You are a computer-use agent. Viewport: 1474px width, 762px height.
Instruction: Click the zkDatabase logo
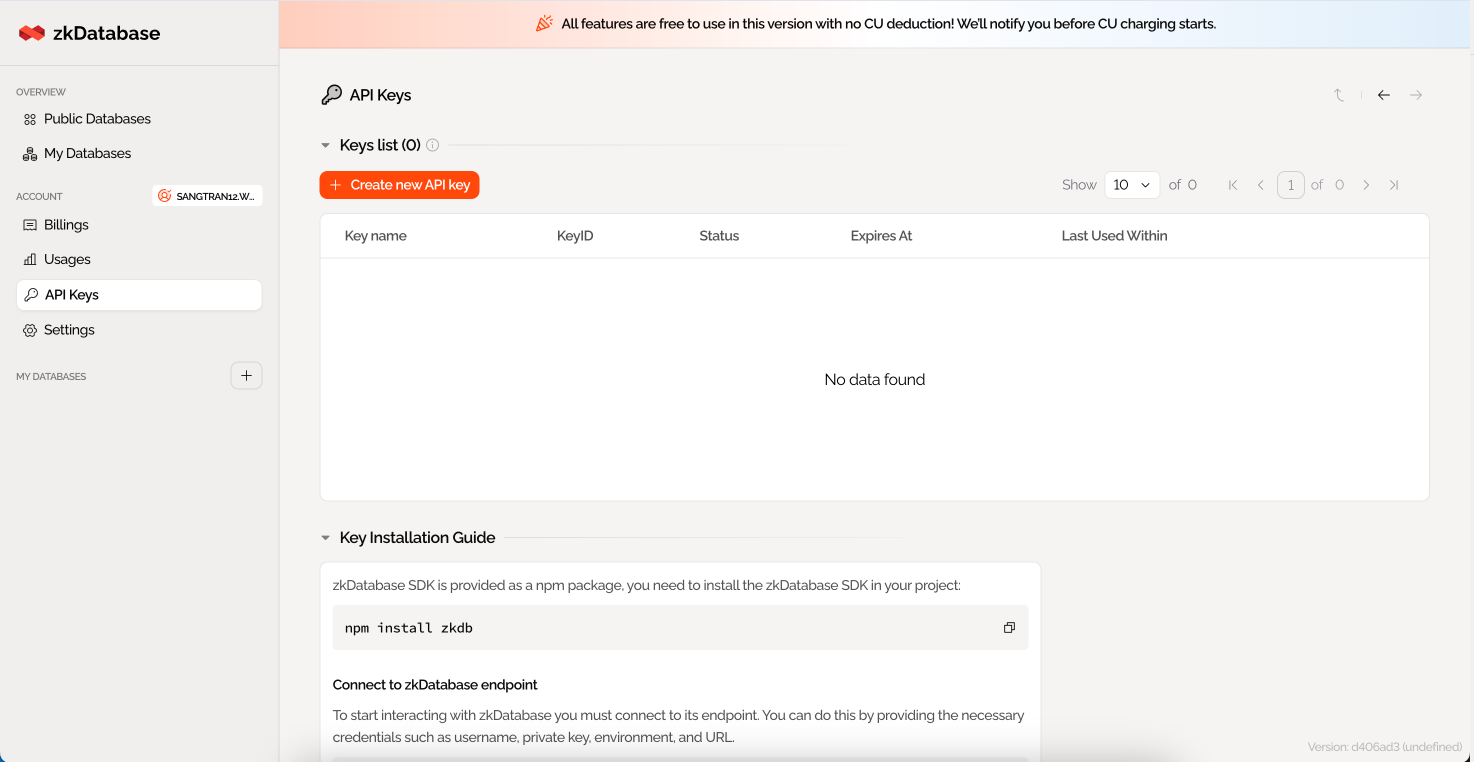[x=89, y=33]
